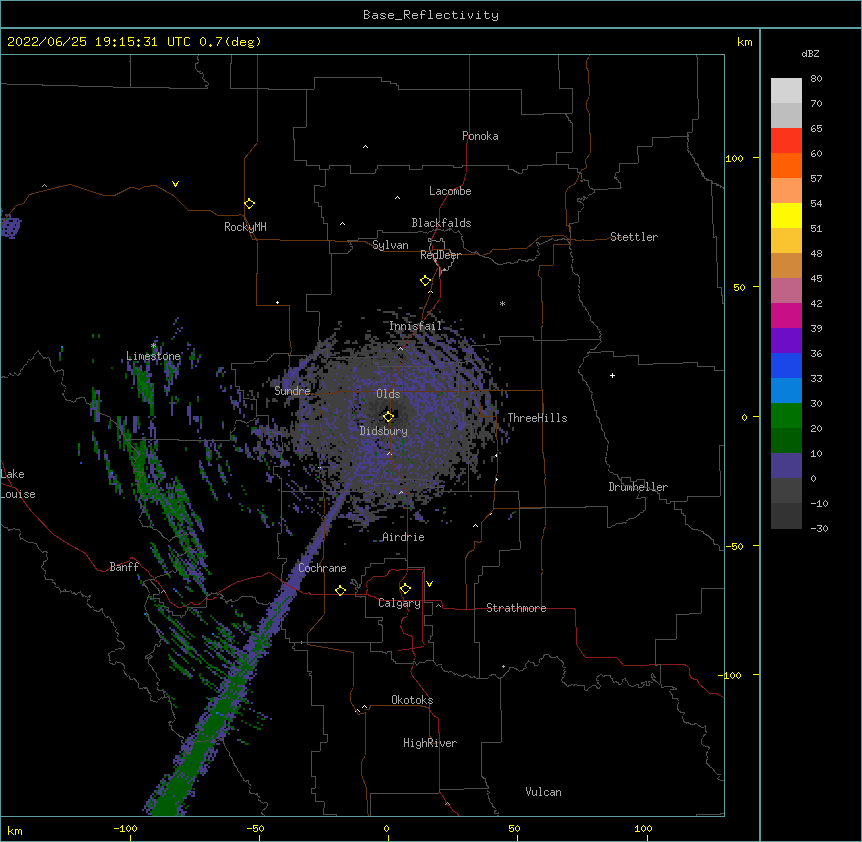The image size is (862, 842).
Task: Click the km unit label at top right
Action: [x=744, y=42]
